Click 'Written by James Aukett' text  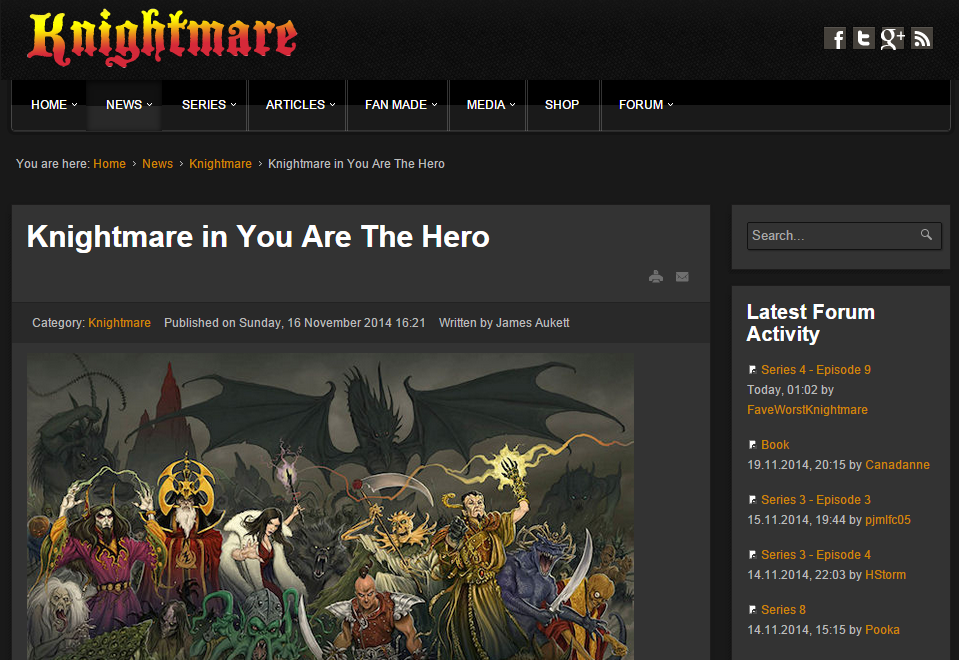[x=504, y=323]
